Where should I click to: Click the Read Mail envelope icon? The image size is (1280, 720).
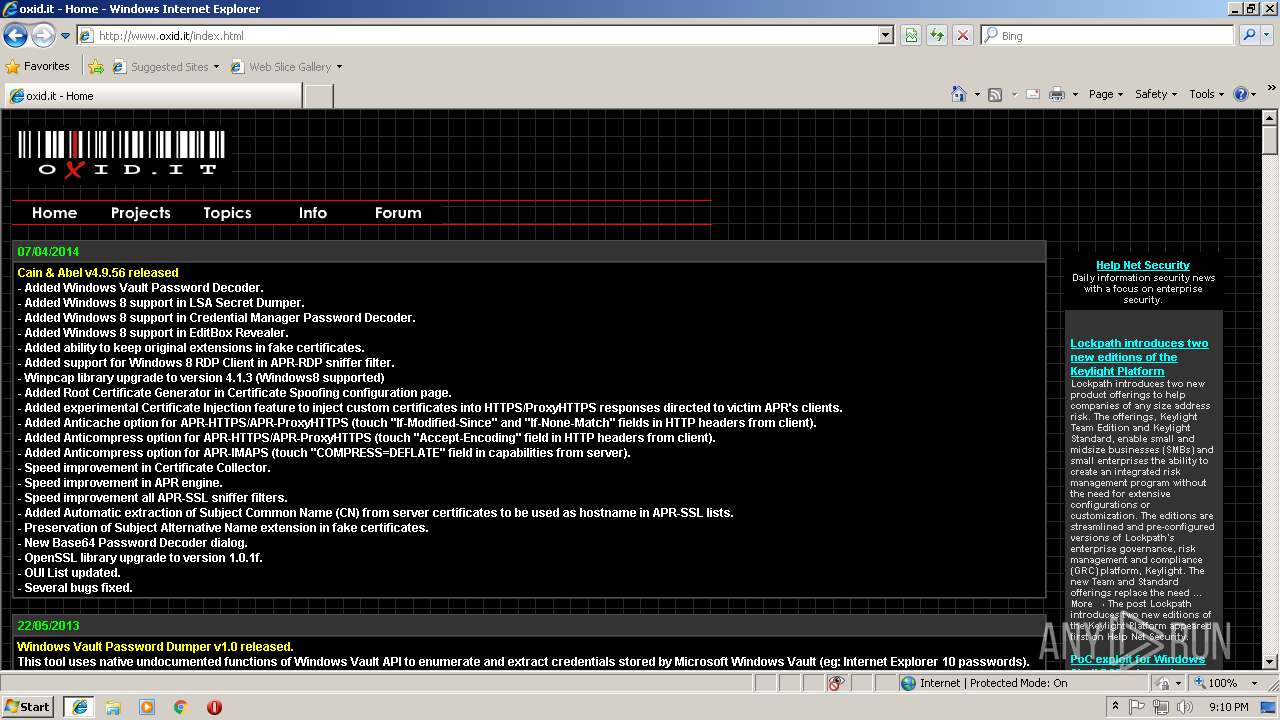[x=1033, y=94]
